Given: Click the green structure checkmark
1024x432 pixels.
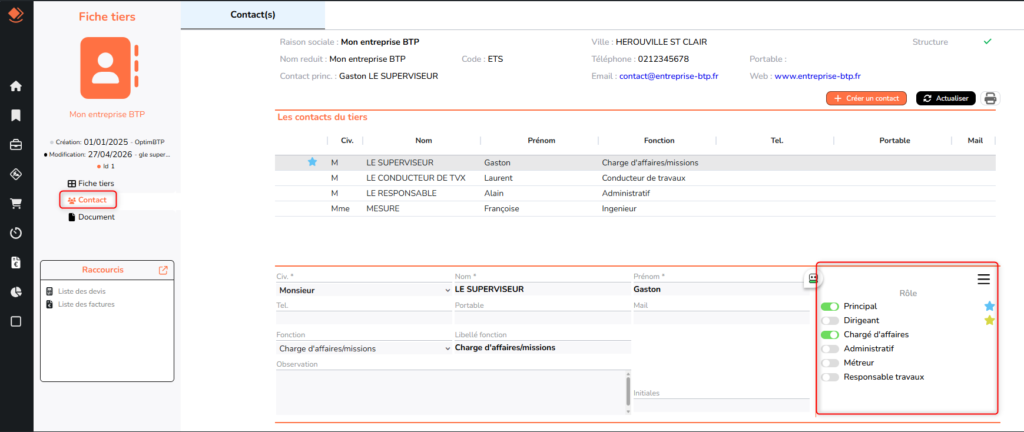Looking at the screenshot, I should click(987, 42).
